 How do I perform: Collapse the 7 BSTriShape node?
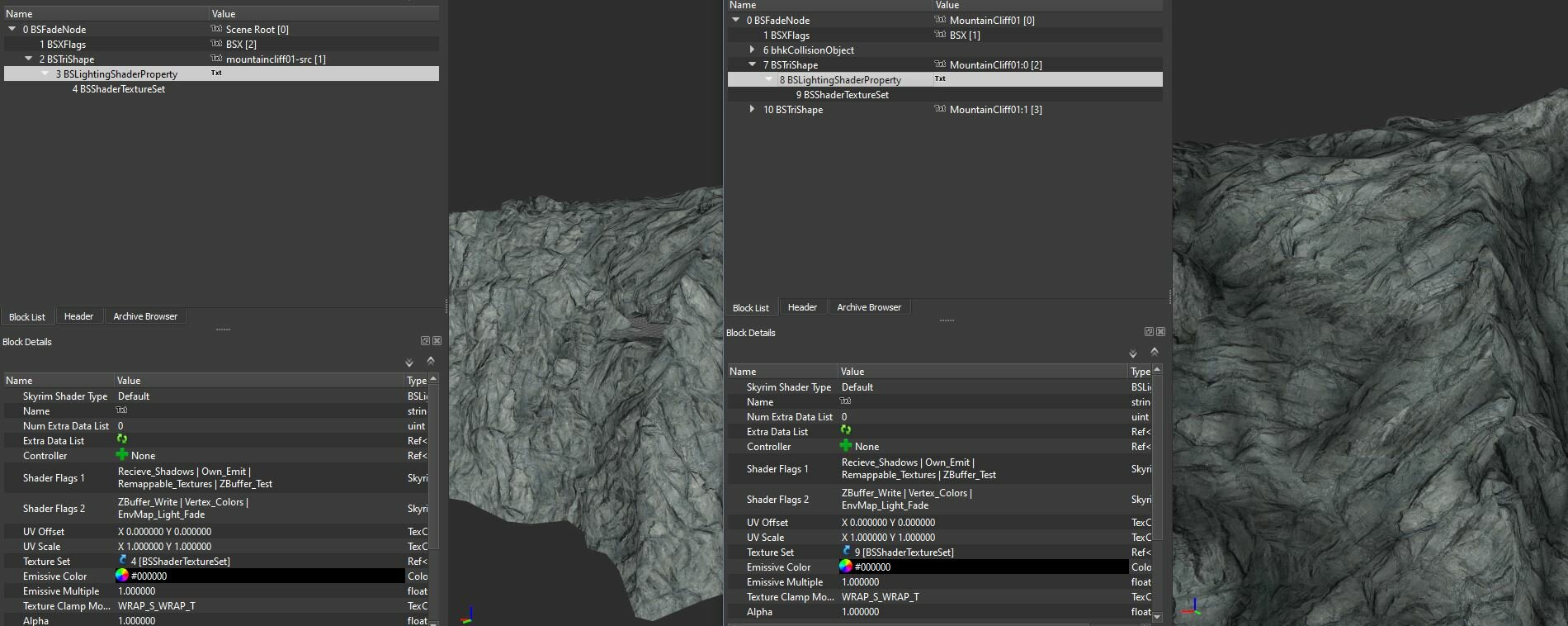click(x=753, y=64)
